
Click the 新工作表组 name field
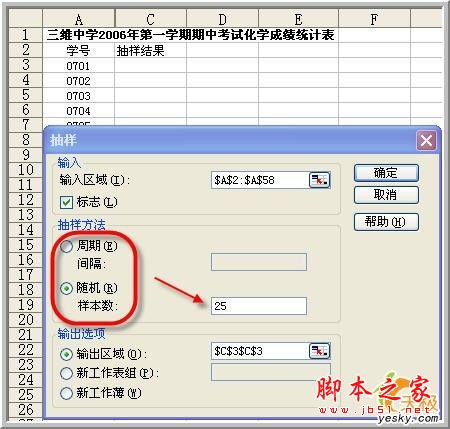pos(271,372)
